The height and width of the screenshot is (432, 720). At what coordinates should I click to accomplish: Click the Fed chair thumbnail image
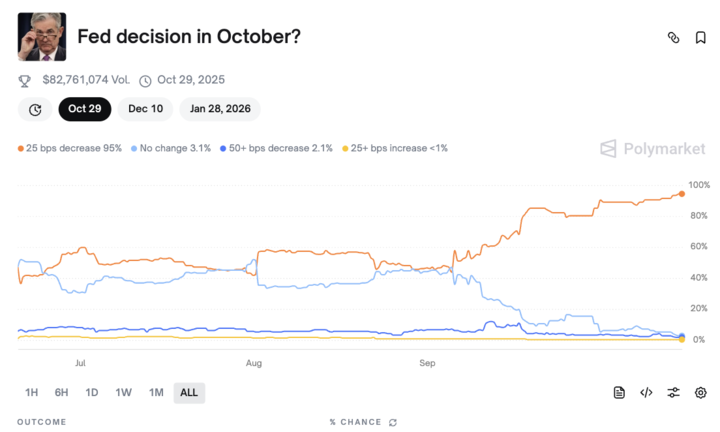point(42,37)
